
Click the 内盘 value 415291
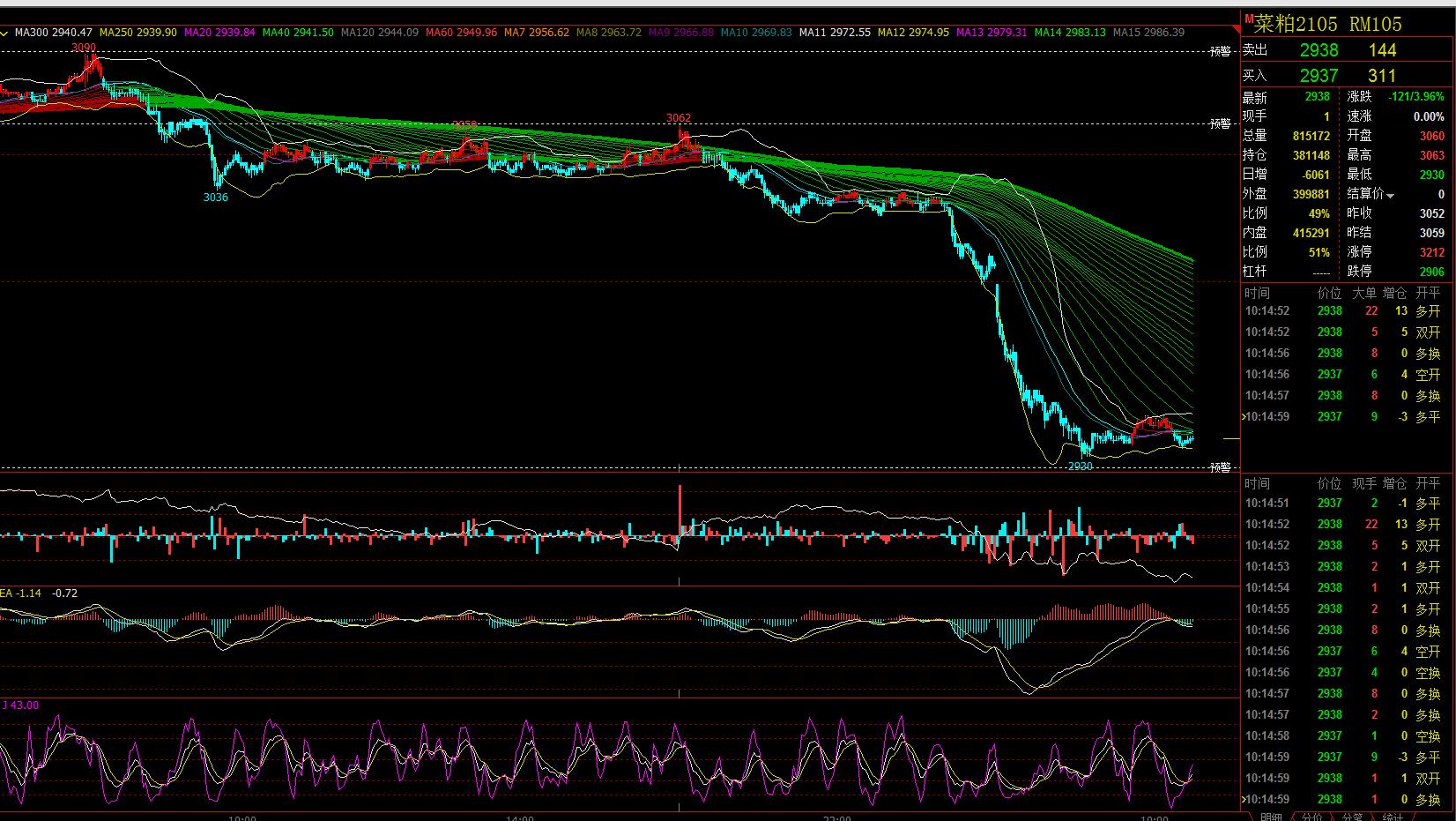coord(1311,233)
